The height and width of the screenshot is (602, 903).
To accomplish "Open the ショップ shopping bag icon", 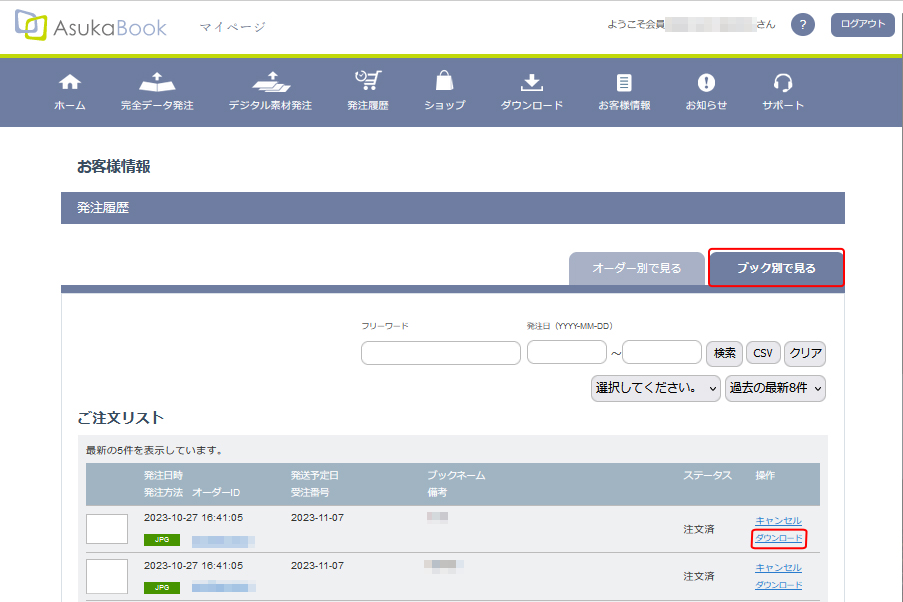I will pyautogui.click(x=444, y=83).
